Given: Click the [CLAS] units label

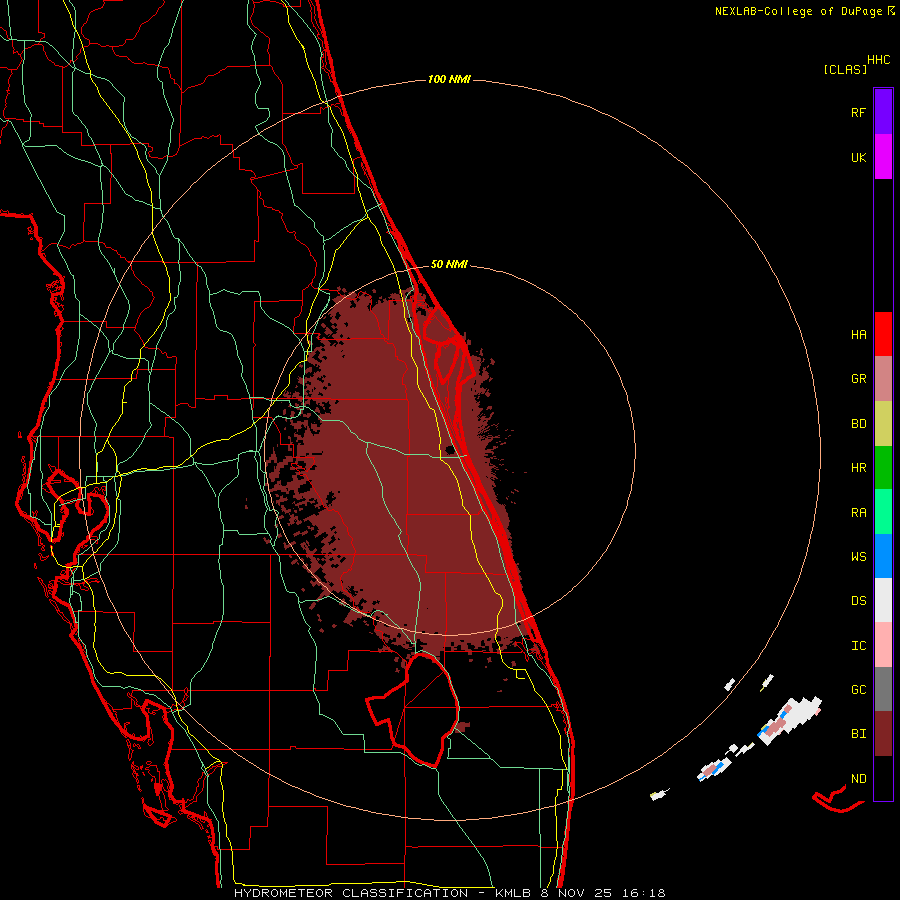Looking at the screenshot, I should 845,69.
